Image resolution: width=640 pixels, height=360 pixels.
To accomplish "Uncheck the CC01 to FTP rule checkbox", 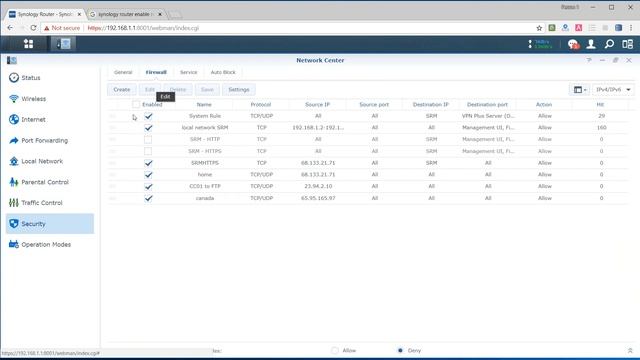I will pyautogui.click(x=148, y=187).
